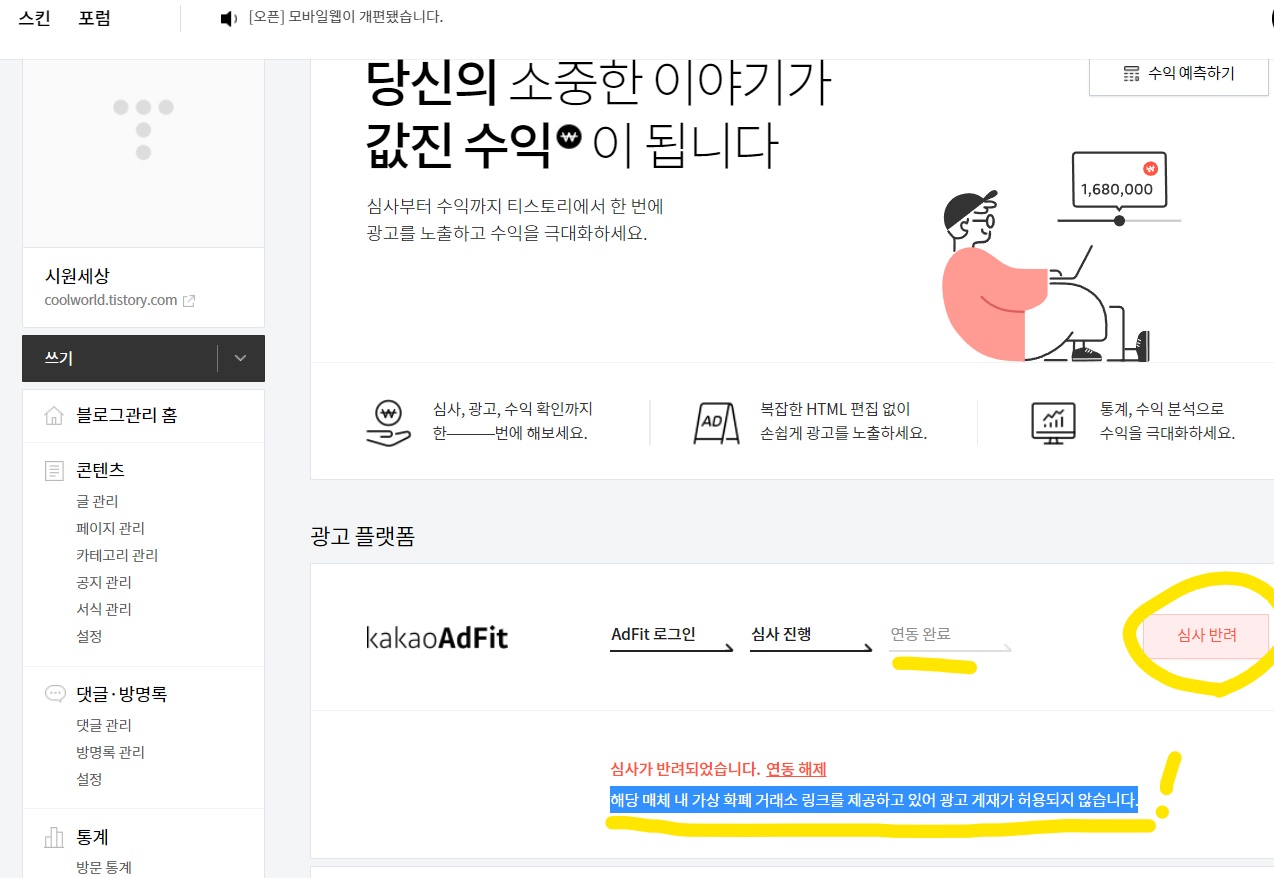Screen dimensions: 1274x878
Task: Click the hand holding coin icon
Action: pyautogui.click(x=389, y=422)
